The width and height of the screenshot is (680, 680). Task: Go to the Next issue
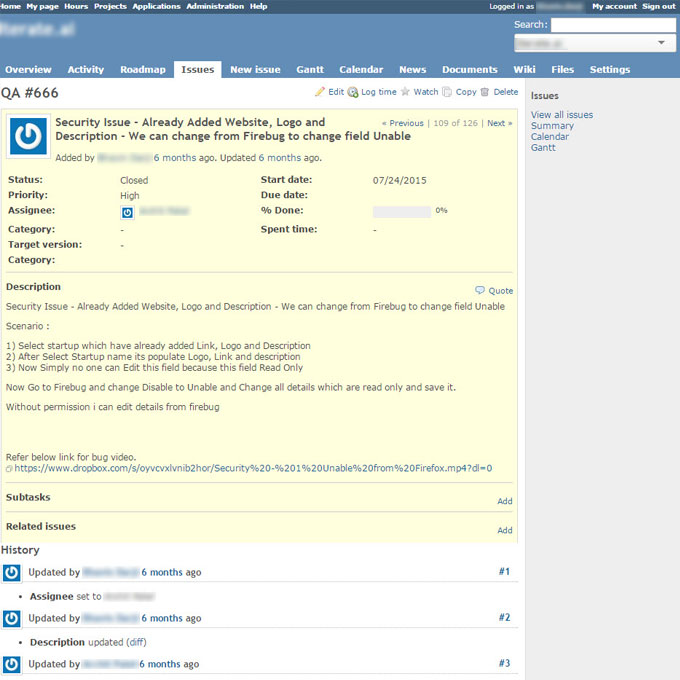click(x=500, y=123)
